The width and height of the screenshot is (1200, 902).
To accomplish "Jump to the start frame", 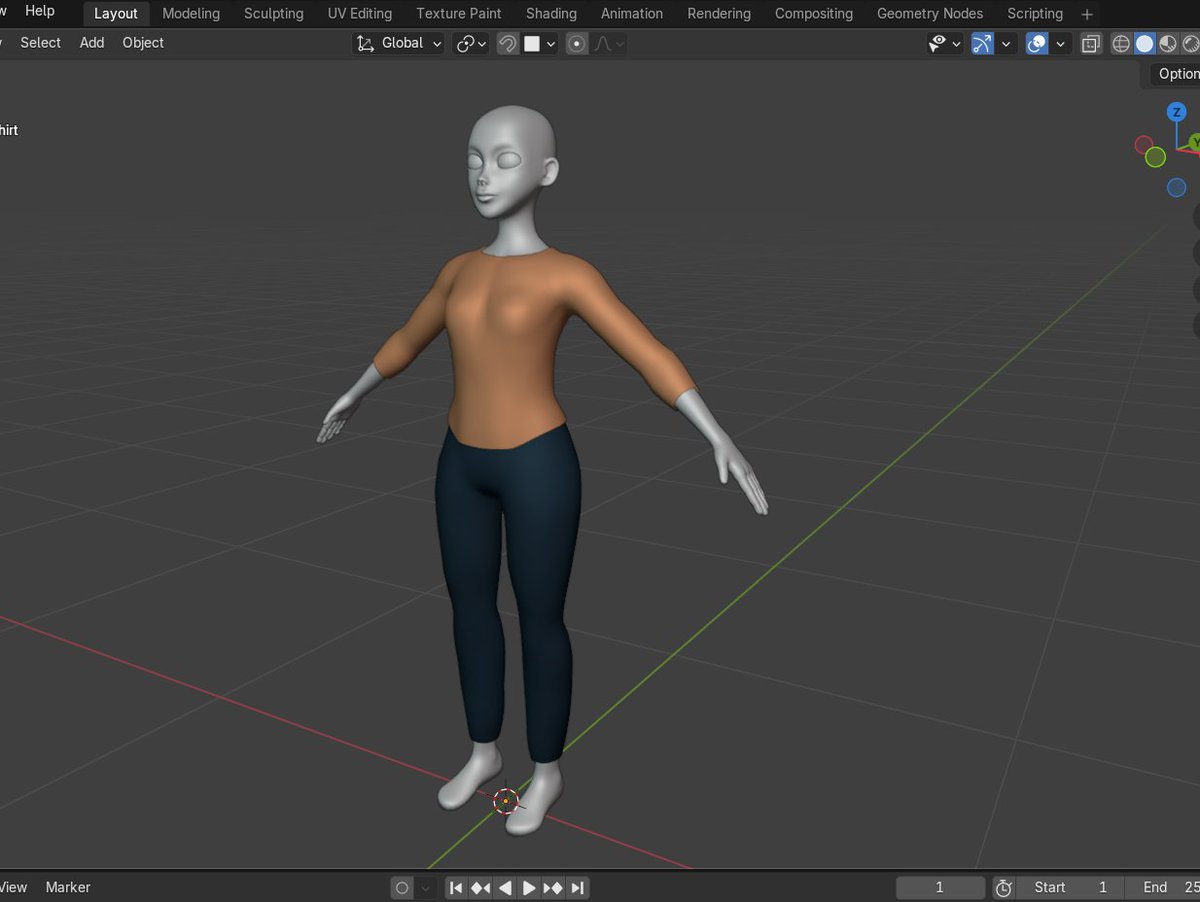I will click(x=456, y=887).
